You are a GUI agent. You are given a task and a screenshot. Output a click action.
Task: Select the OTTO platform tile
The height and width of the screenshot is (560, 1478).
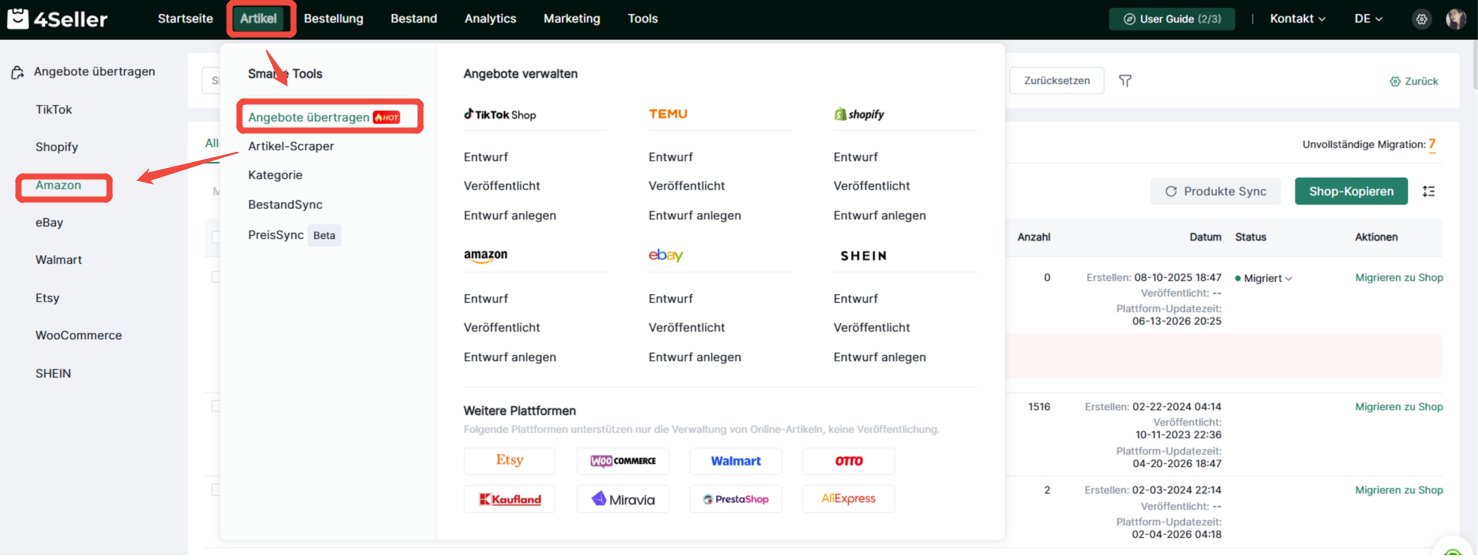point(849,461)
